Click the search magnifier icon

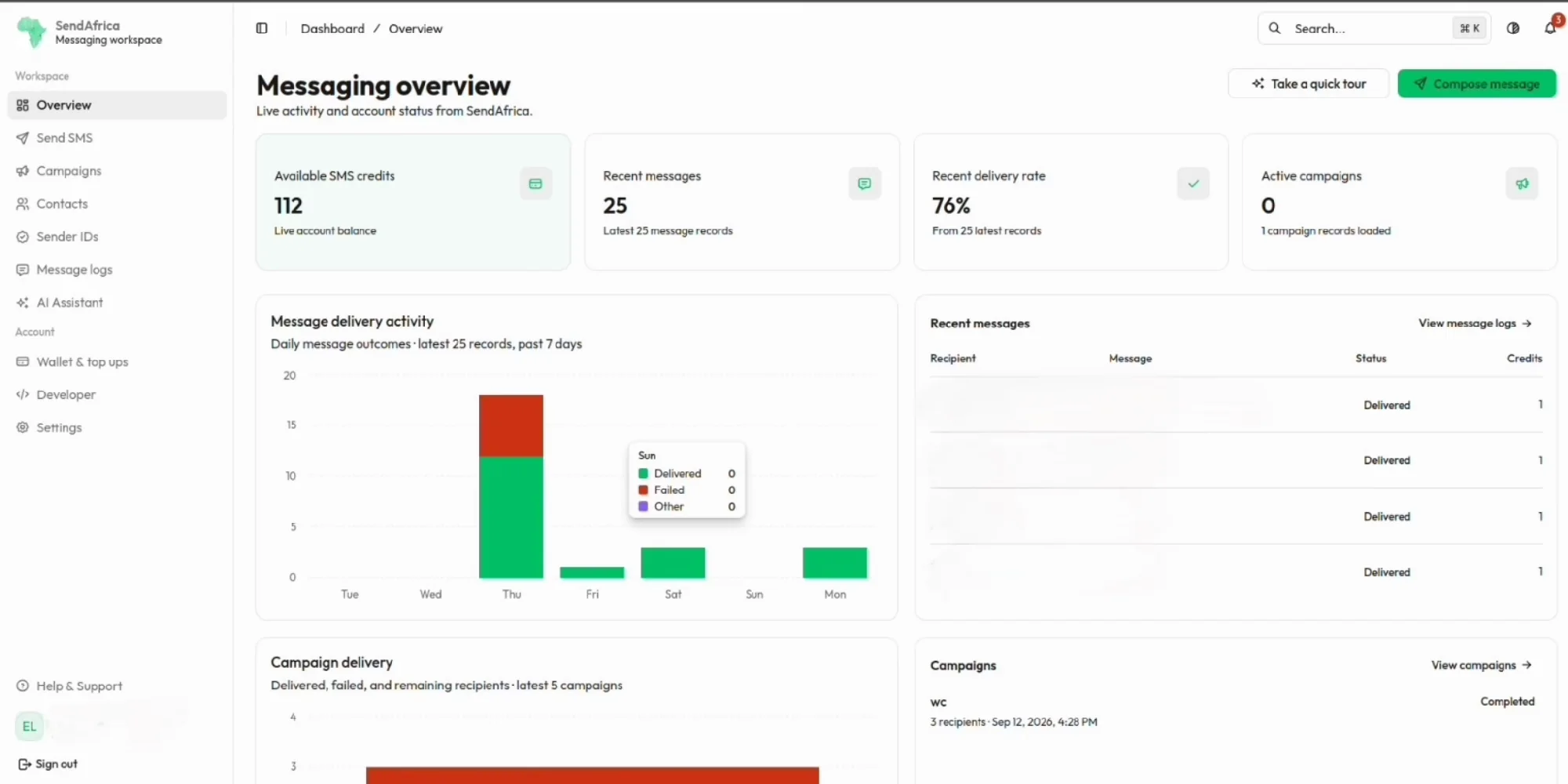1275,28
